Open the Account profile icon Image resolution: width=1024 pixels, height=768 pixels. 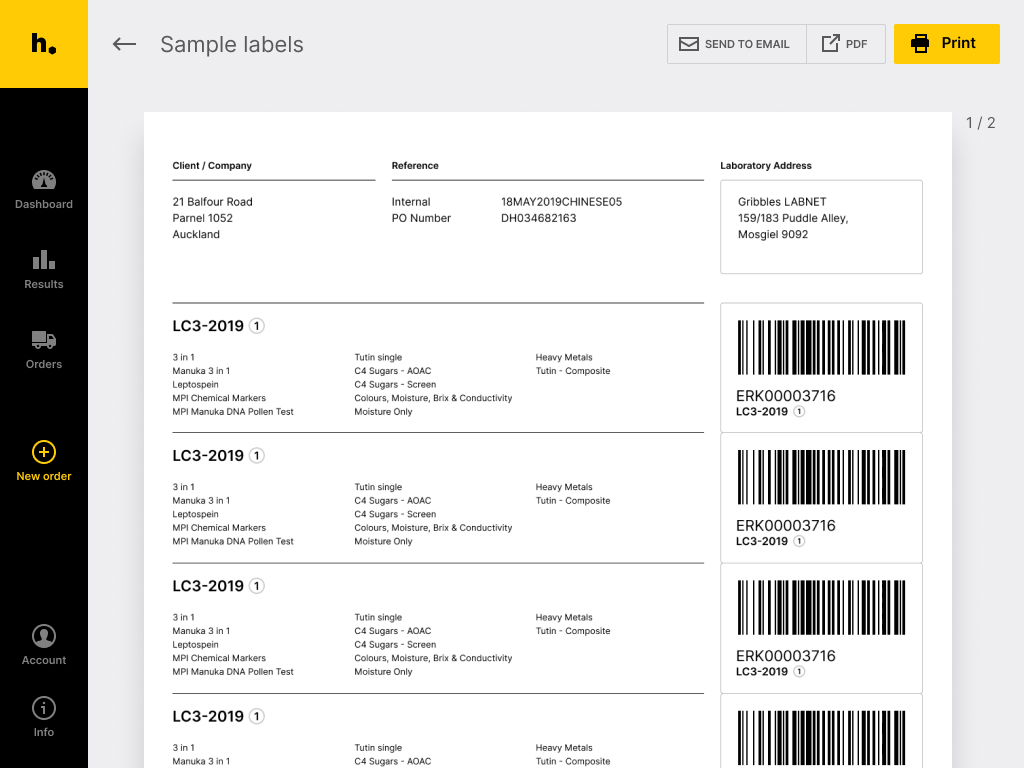pos(44,636)
